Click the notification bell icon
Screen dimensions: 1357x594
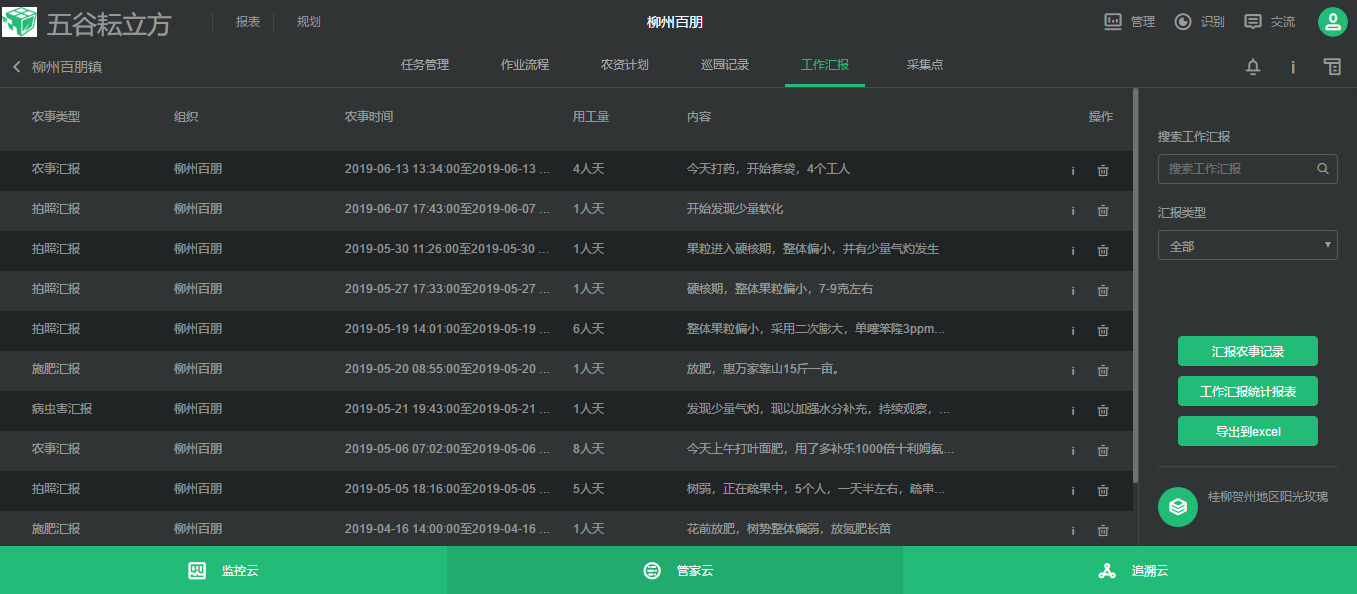(1252, 67)
